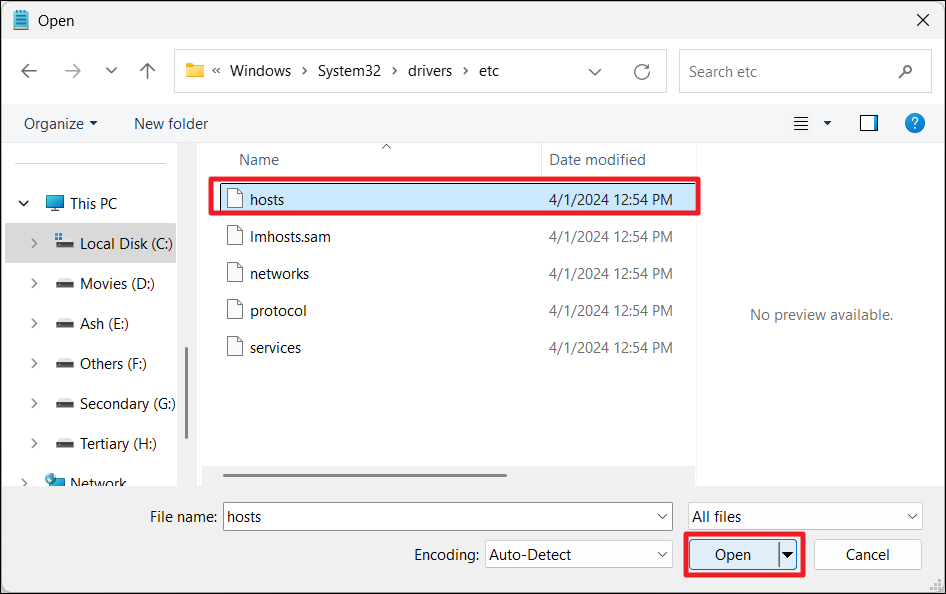
Task: Click the view layout icon
Action: point(801,123)
